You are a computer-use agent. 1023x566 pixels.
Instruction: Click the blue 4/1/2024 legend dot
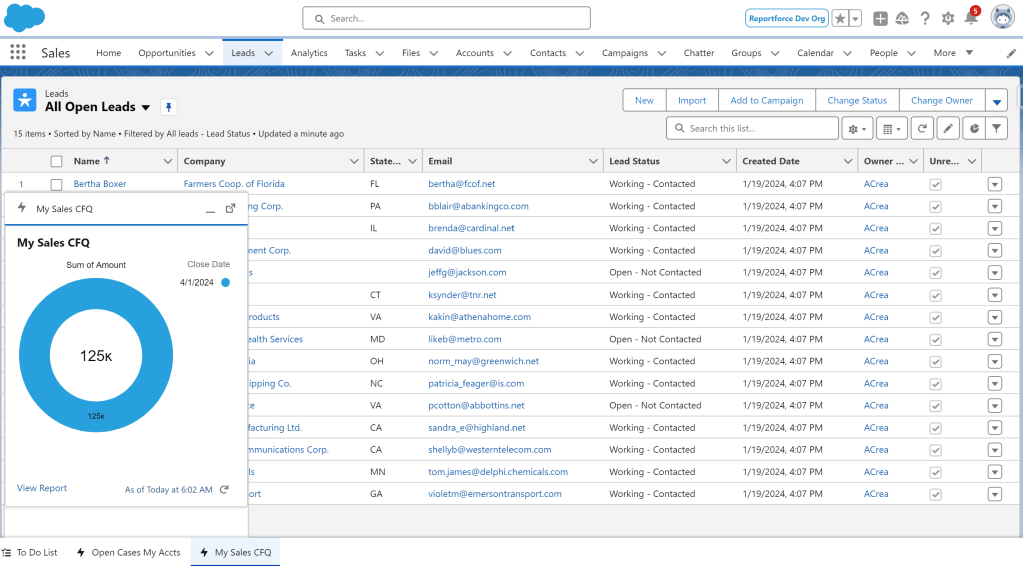pos(225,283)
